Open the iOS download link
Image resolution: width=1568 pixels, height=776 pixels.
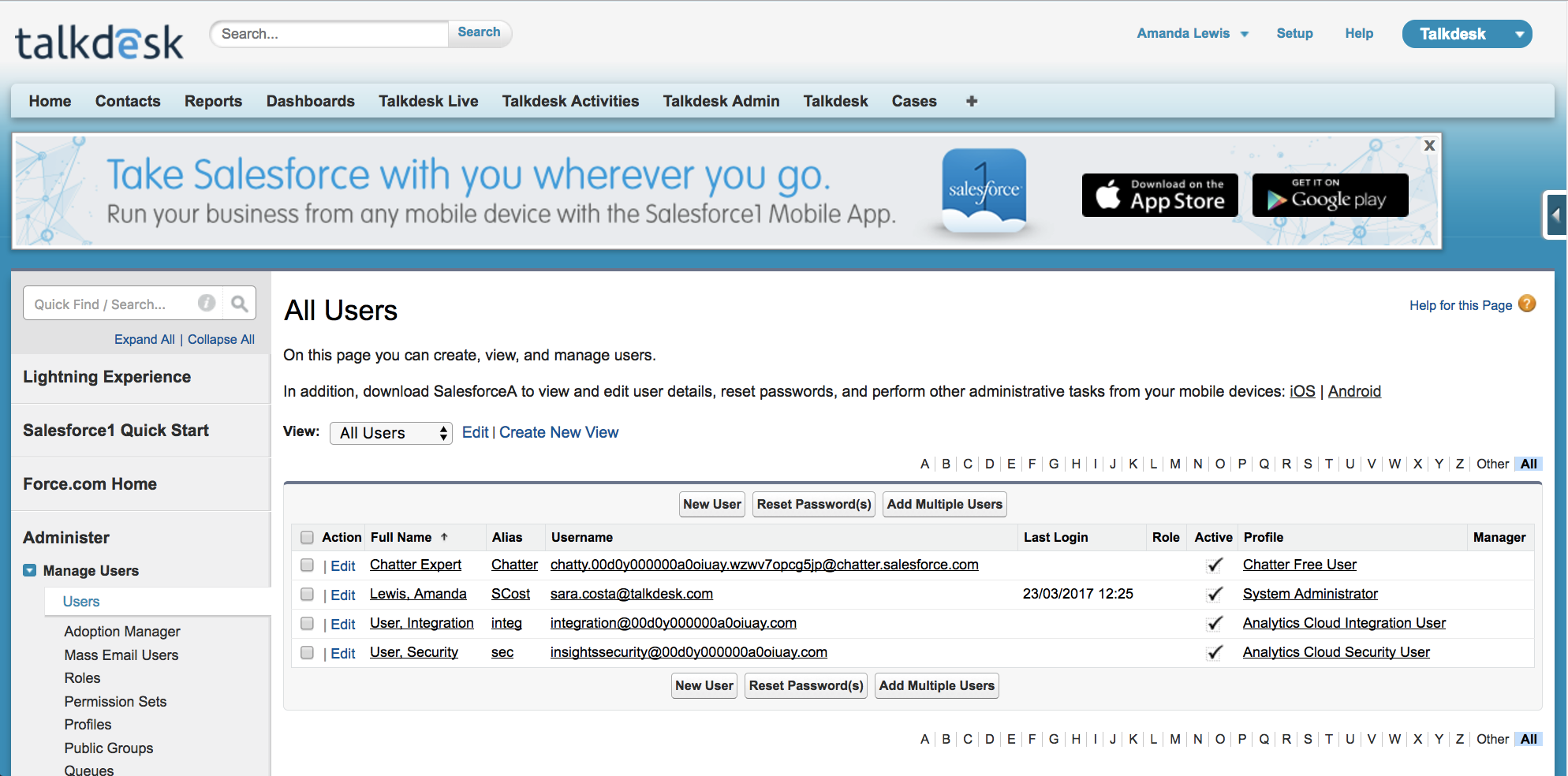1302,391
